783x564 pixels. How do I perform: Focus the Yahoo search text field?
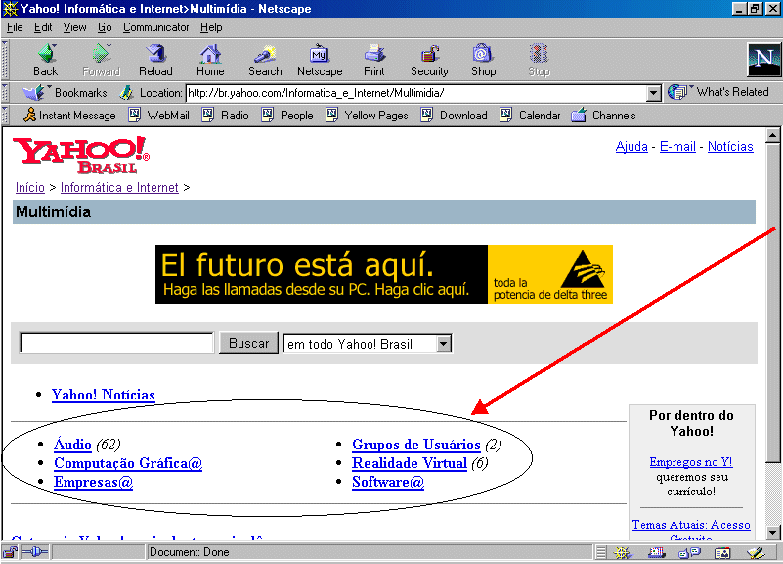click(x=117, y=343)
